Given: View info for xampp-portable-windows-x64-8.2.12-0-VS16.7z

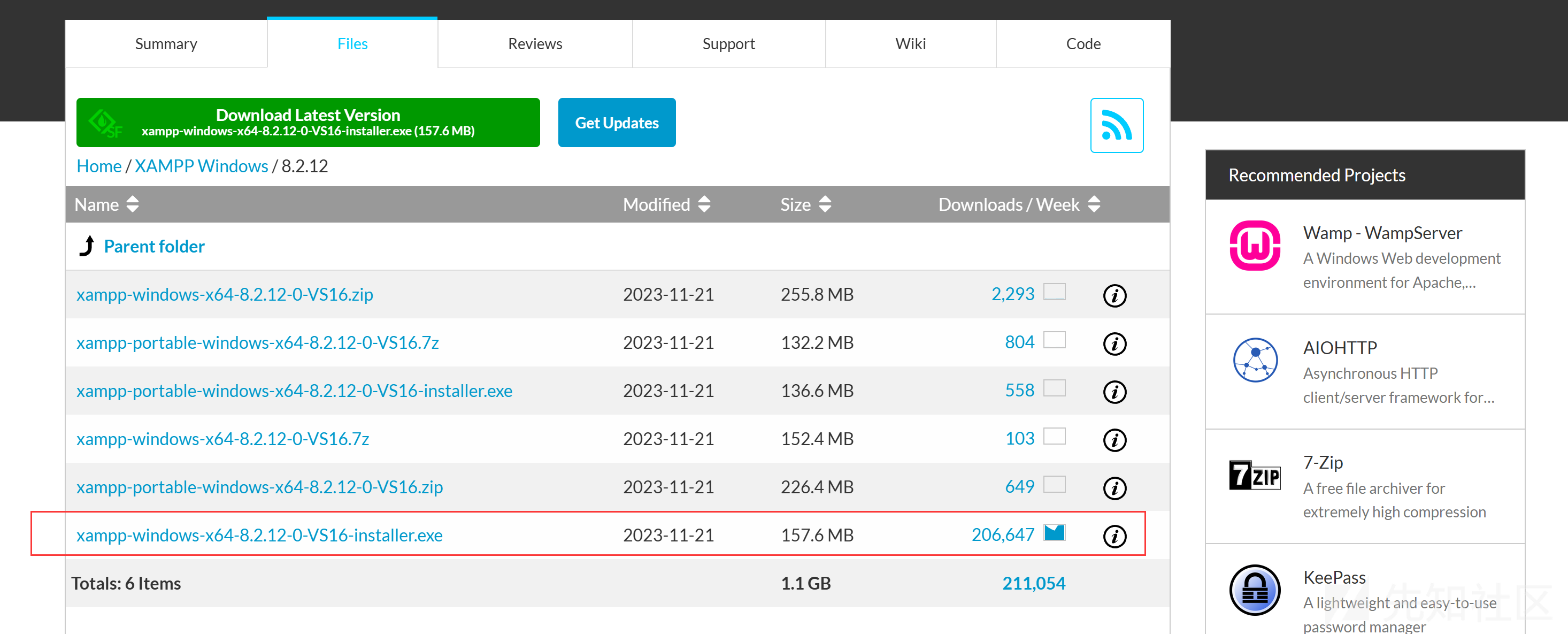Looking at the screenshot, I should tap(1114, 344).
